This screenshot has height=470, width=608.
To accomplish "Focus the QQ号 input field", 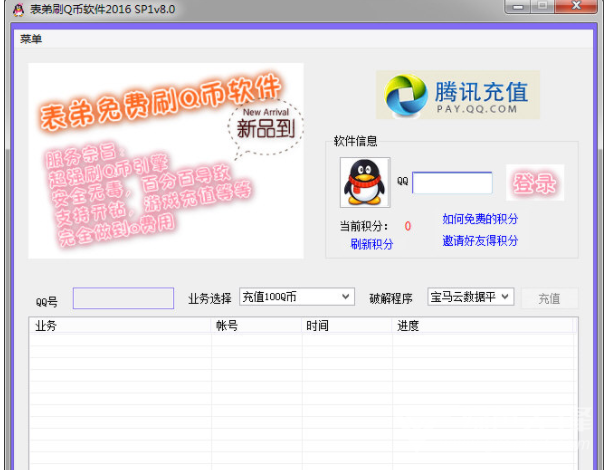I will coord(123,298).
